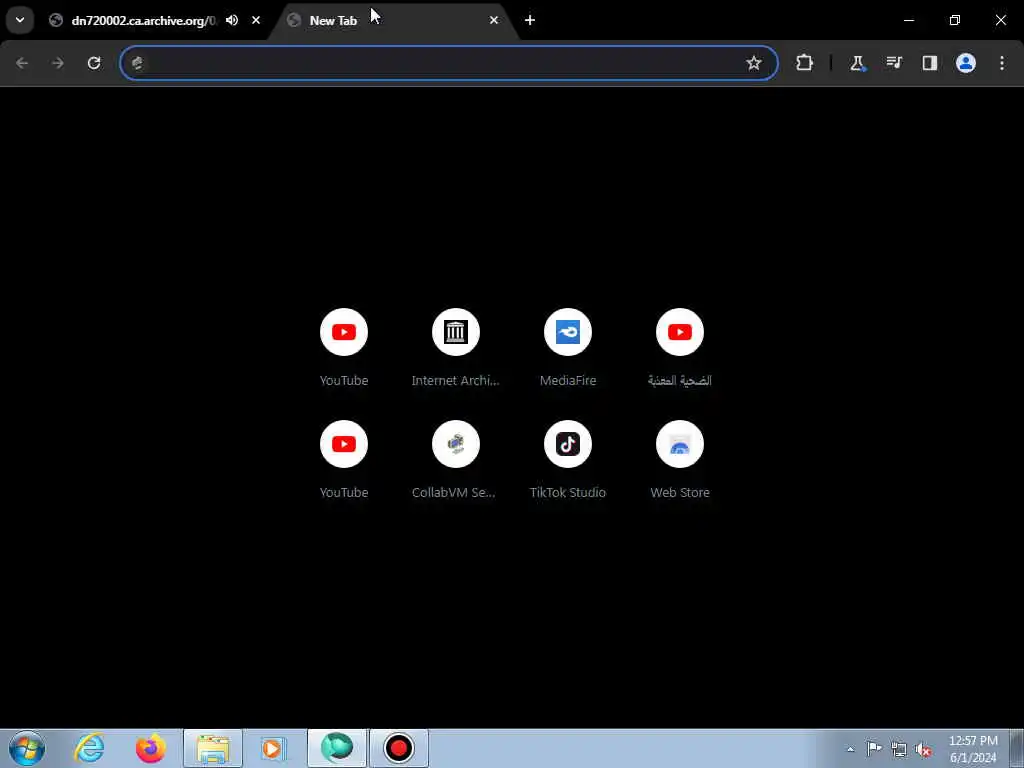The width and height of the screenshot is (1024, 768).
Task: Open the MediaFire shortcut
Action: click(568, 347)
